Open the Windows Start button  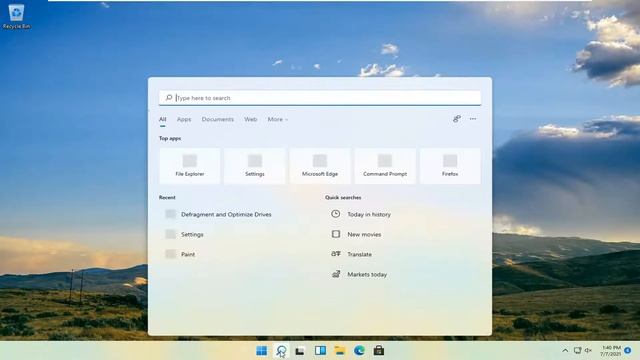(x=262, y=351)
